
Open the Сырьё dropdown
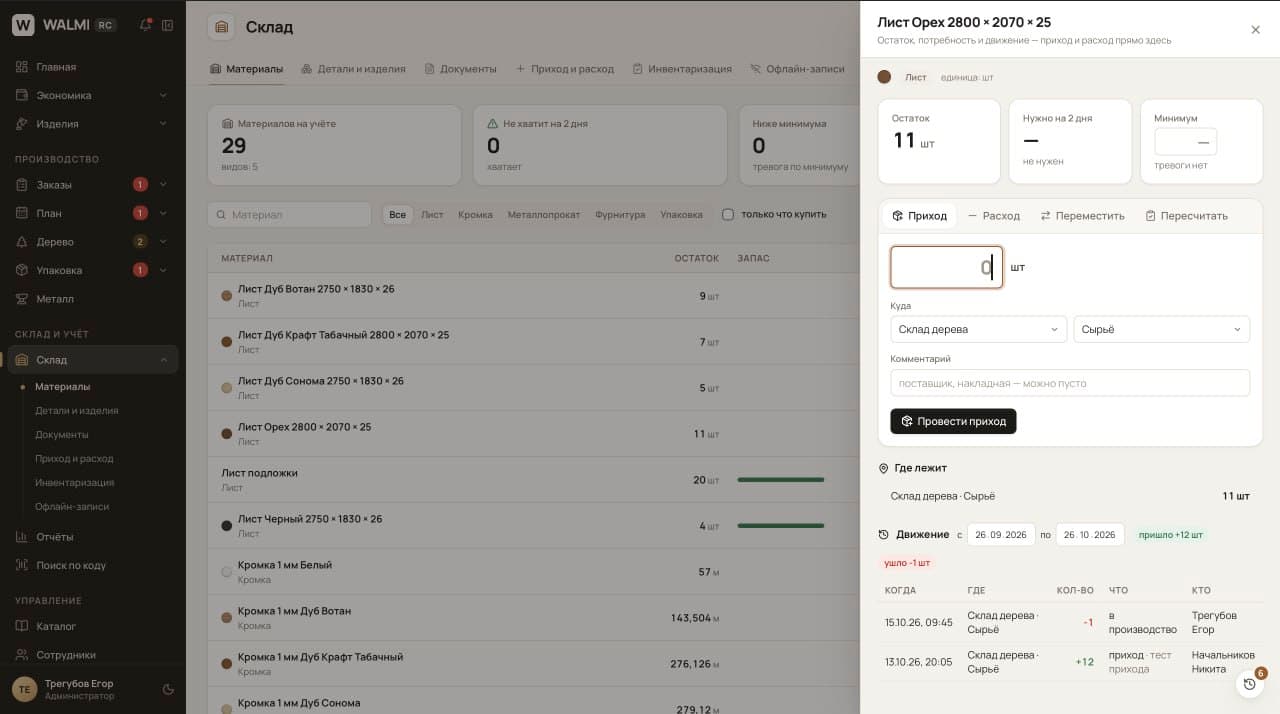point(1162,330)
